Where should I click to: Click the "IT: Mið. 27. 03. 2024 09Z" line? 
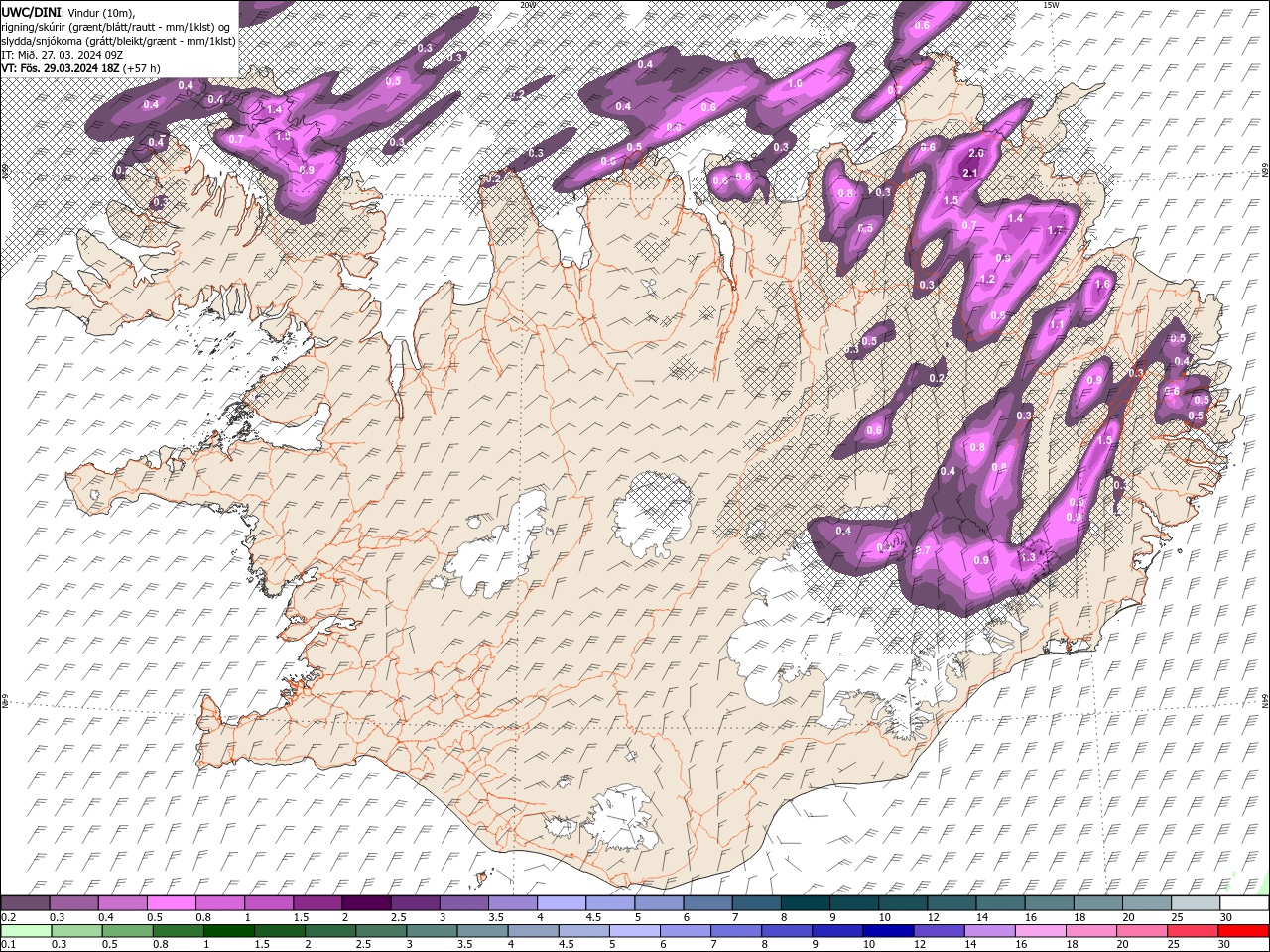(x=63, y=55)
